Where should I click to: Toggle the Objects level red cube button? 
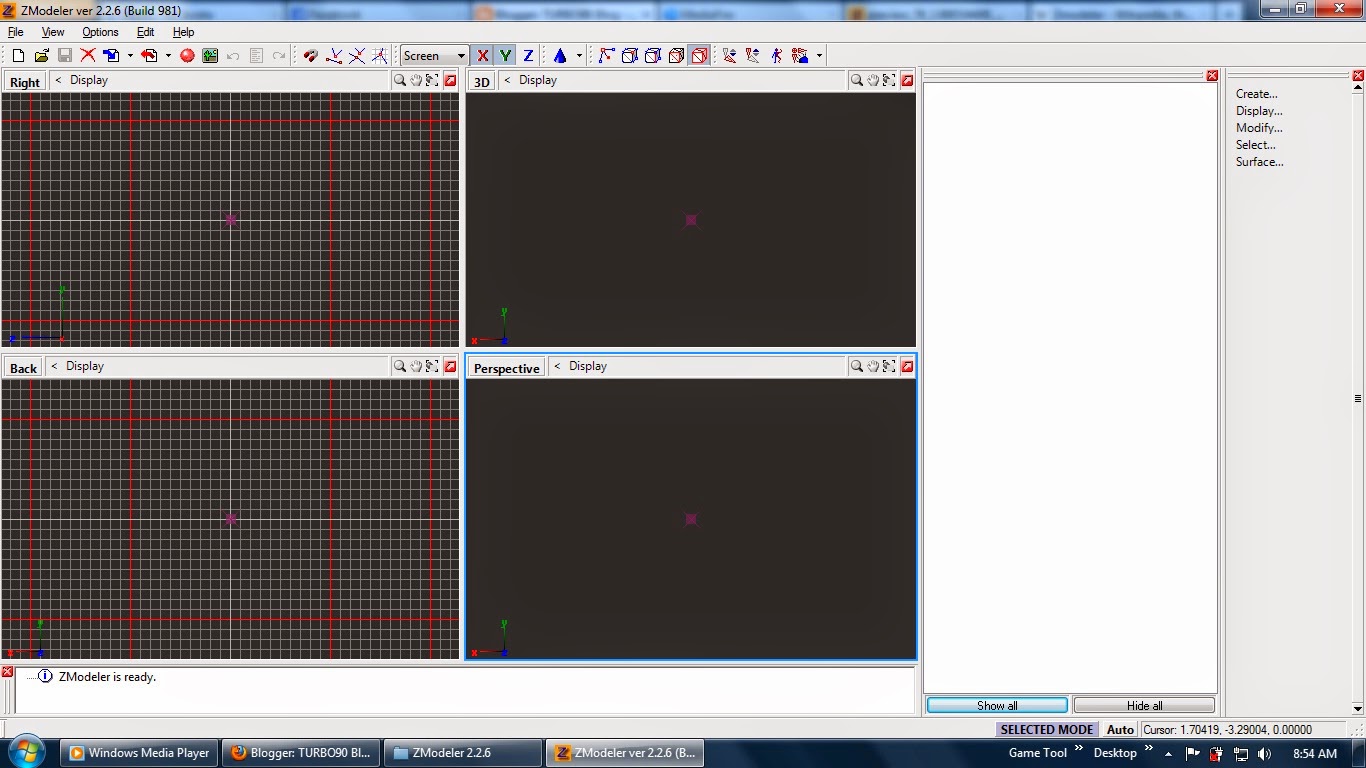point(699,56)
